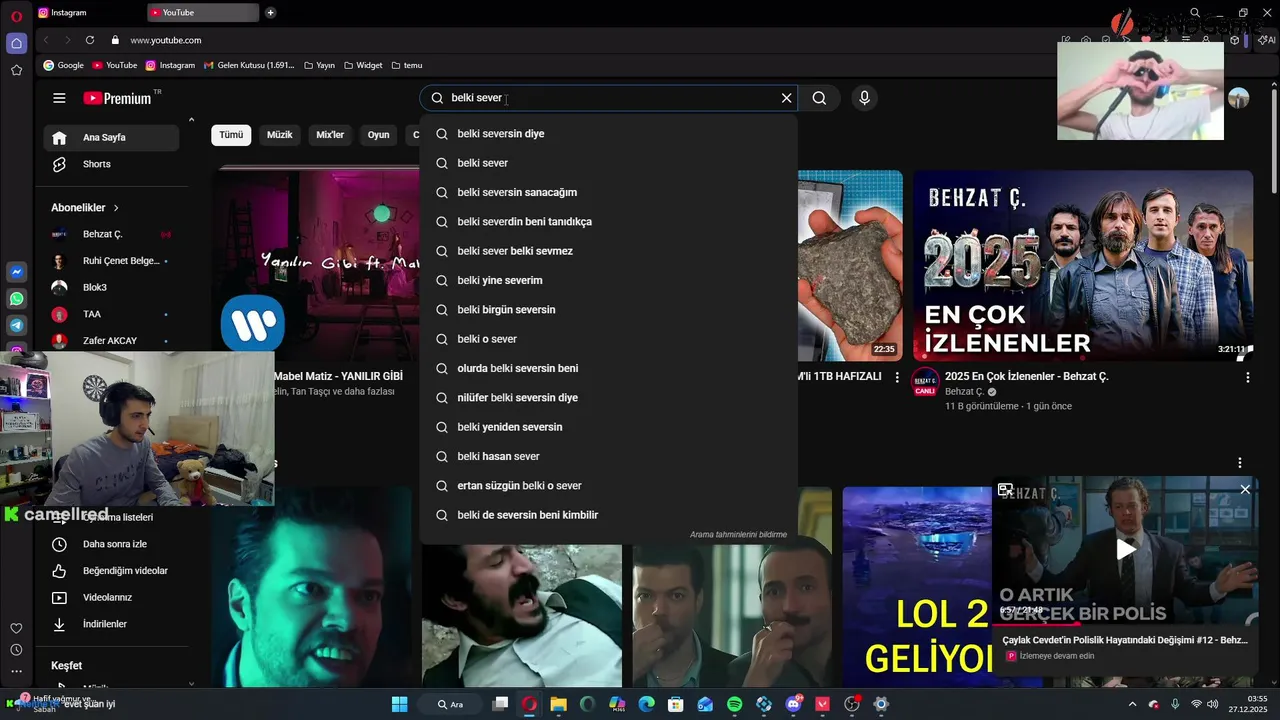Open a new tab with plus button
This screenshot has height=720, width=1280.
pos(270,12)
